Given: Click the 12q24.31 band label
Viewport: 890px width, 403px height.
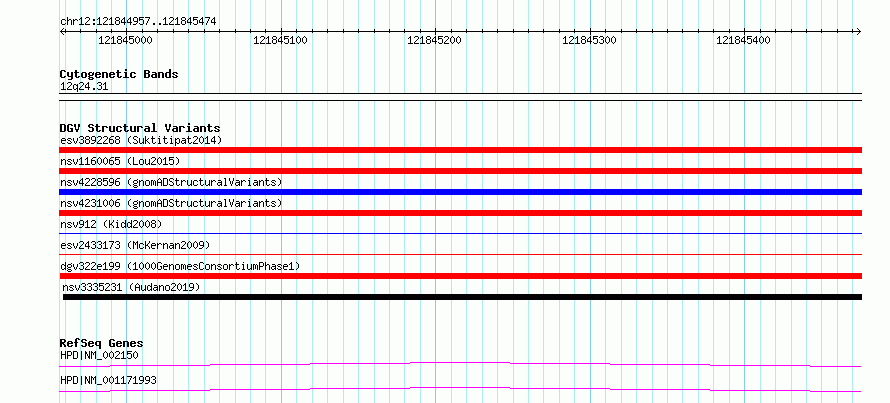Looking at the screenshot, I should 84,86.
